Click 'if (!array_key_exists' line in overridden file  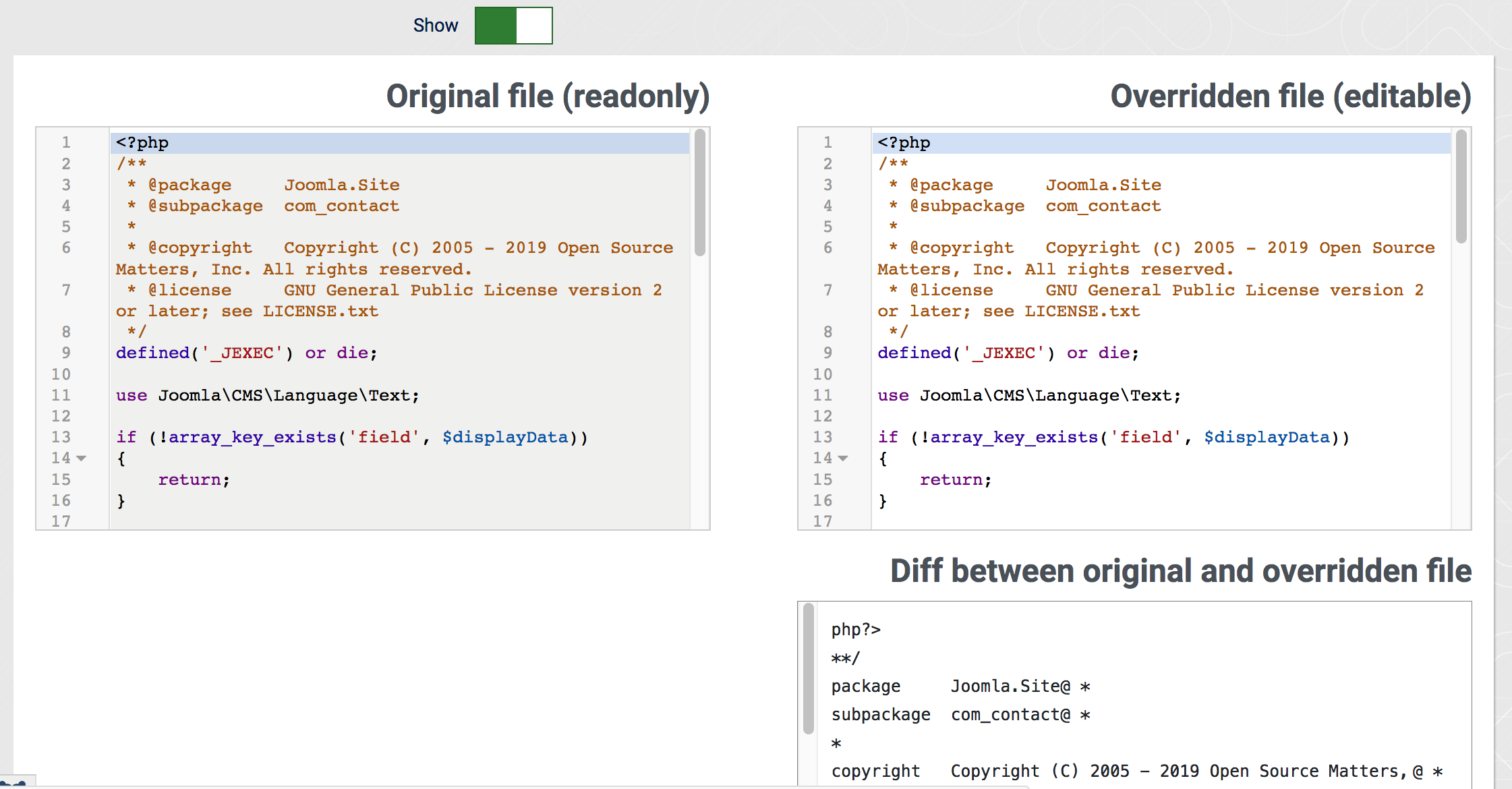pyautogui.click(x=1113, y=437)
